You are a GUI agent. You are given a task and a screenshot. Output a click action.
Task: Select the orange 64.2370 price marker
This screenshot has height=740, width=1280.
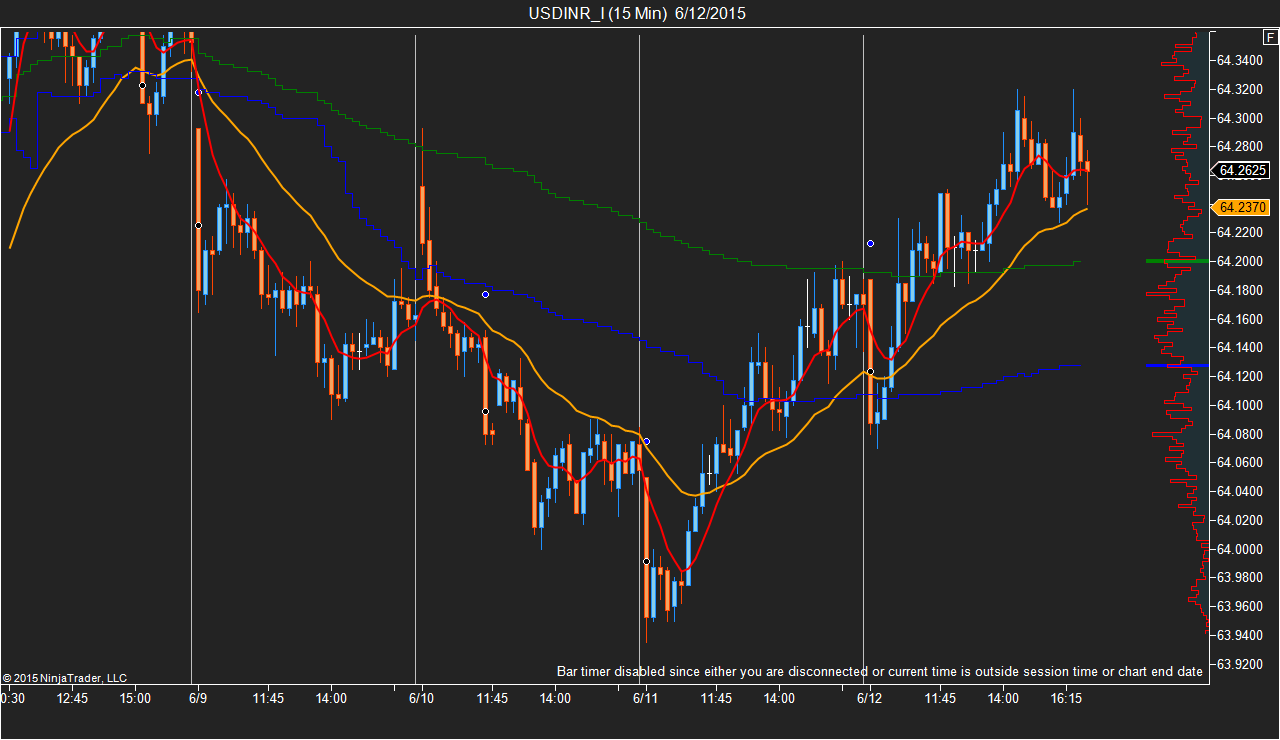pyautogui.click(x=1242, y=208)
